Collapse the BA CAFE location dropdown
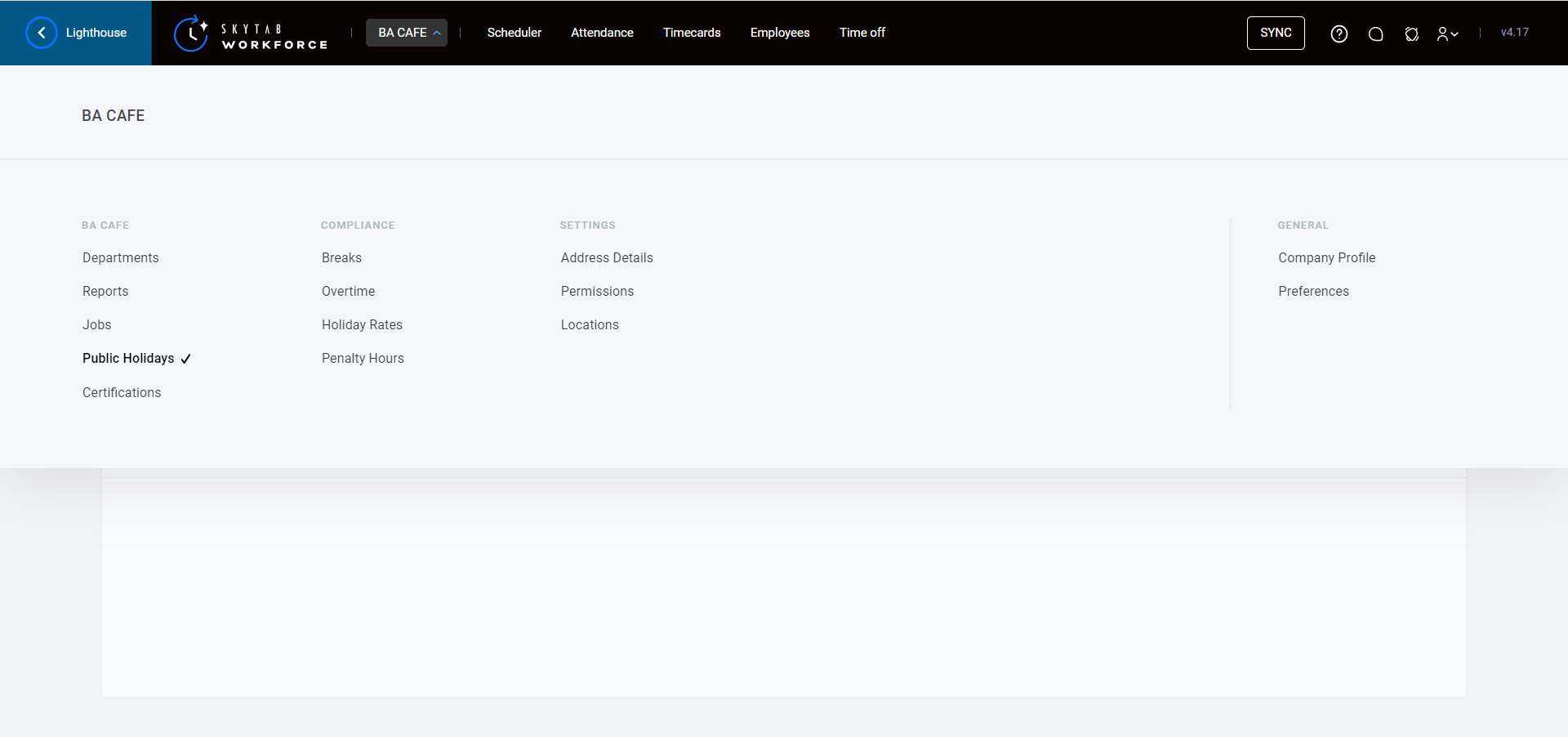This screenshot has height=737, width=1568. pos(407,33)
